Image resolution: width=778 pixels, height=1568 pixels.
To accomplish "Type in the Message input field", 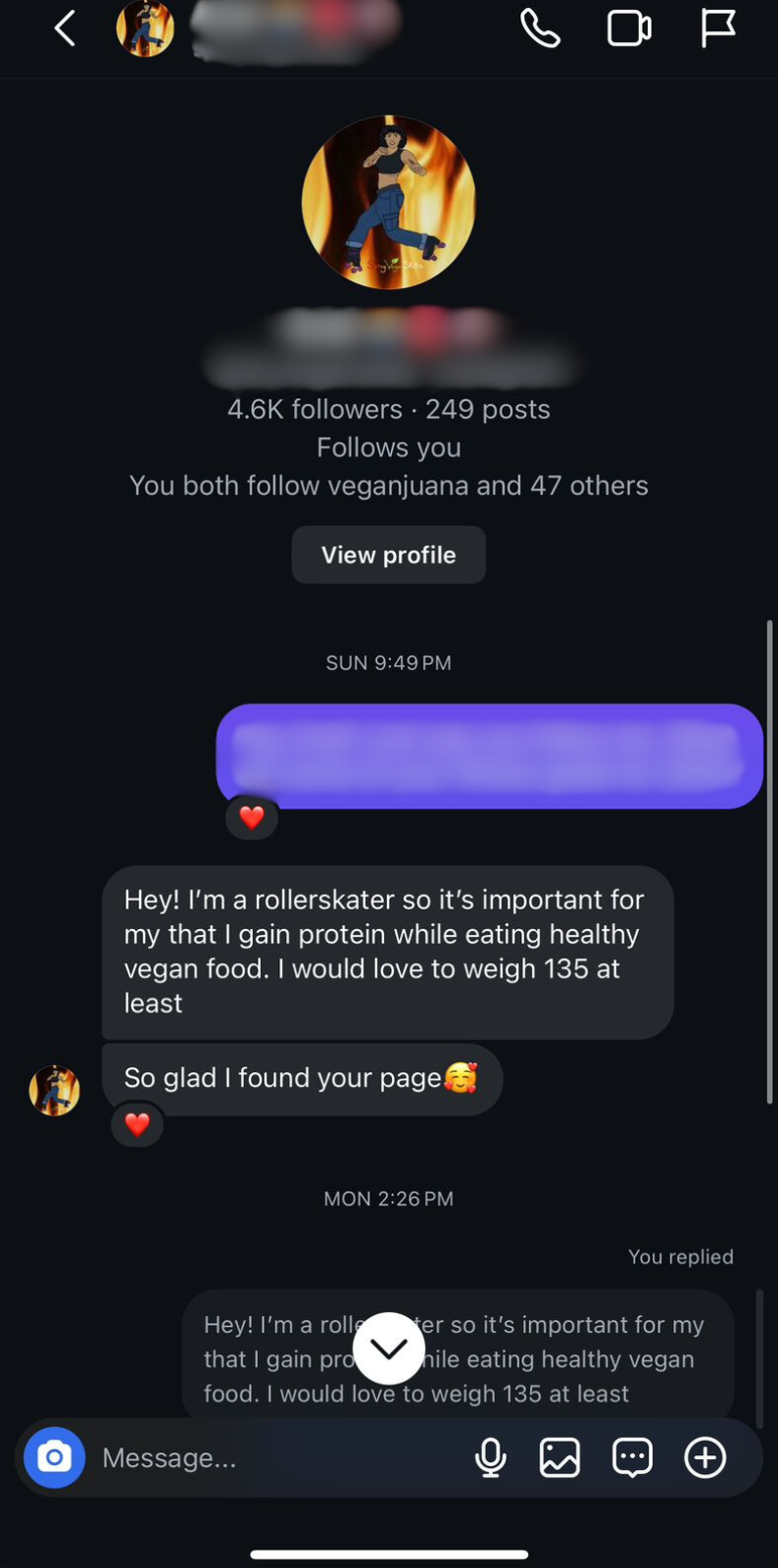I will [x=274, y=1457].
